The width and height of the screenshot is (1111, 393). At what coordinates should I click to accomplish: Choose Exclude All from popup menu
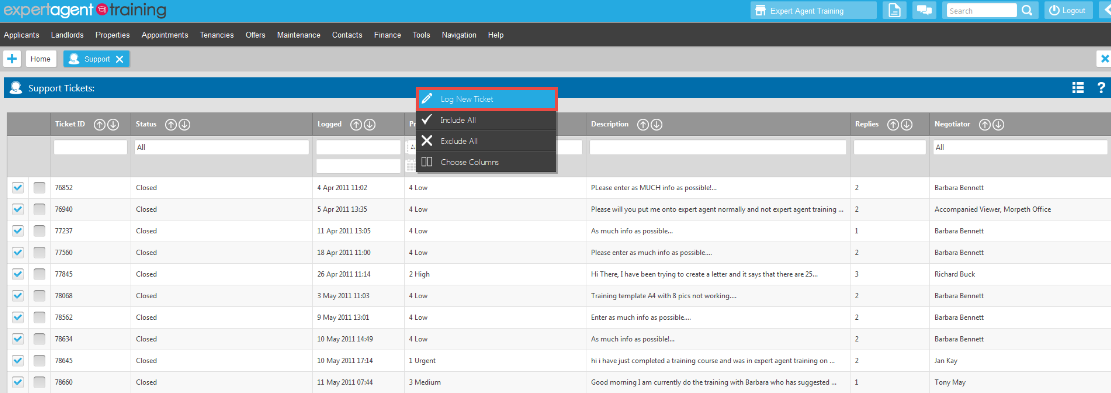[x=487, y=141]
